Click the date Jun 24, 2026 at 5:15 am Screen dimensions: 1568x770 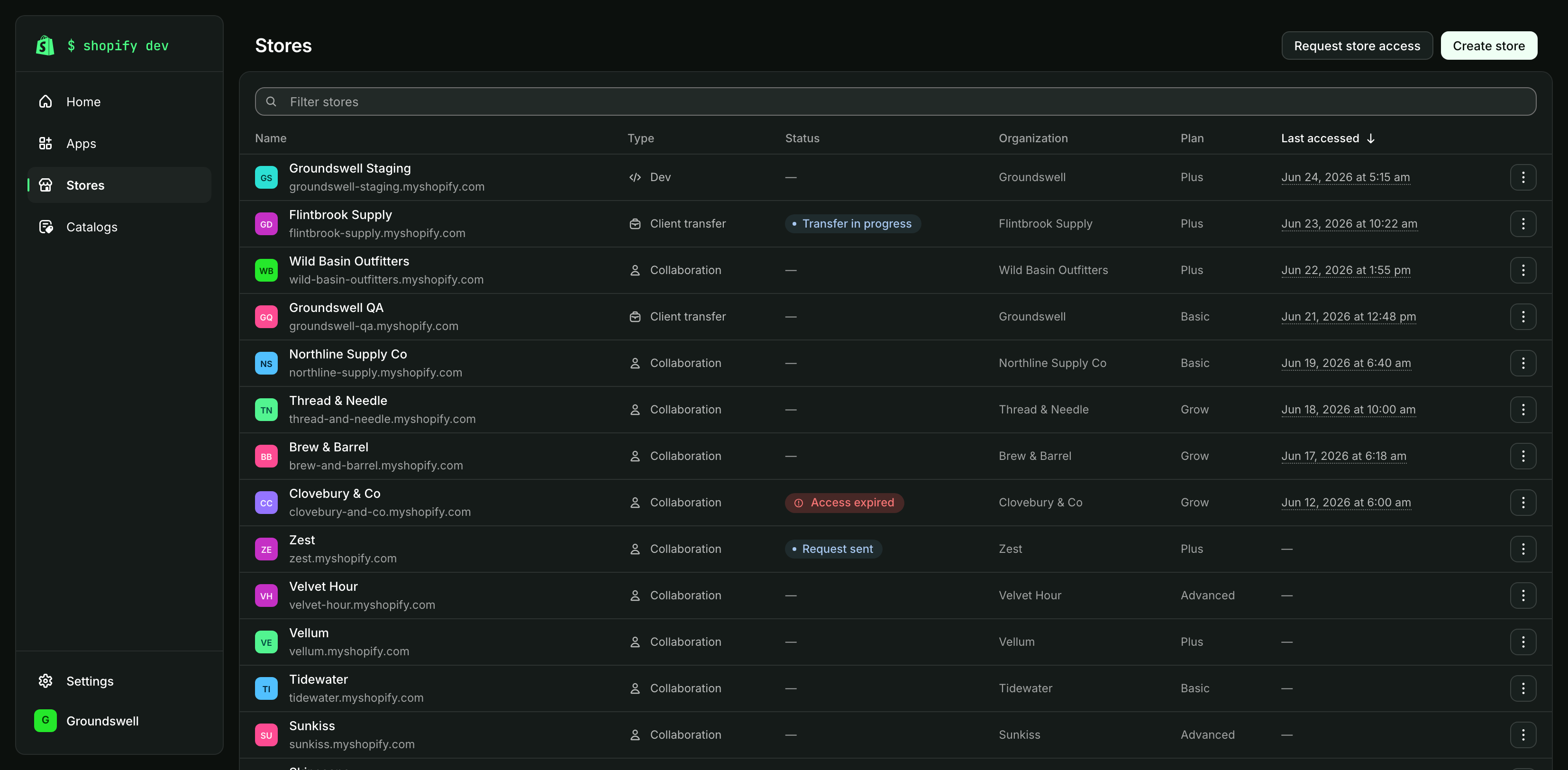point(1345,177)
